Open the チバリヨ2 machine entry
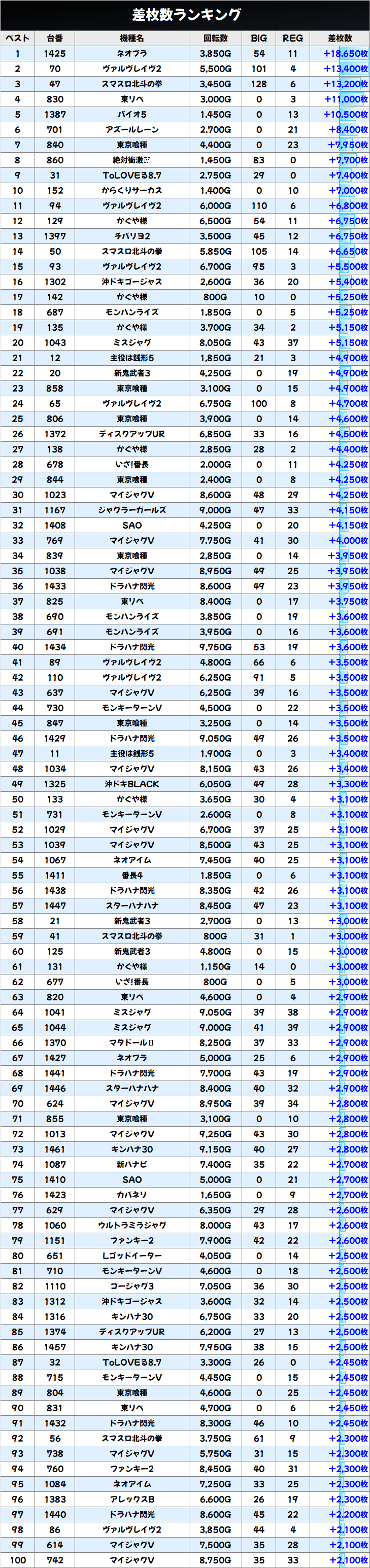The width and height of the screenshot is (370, 1568). 131,236
